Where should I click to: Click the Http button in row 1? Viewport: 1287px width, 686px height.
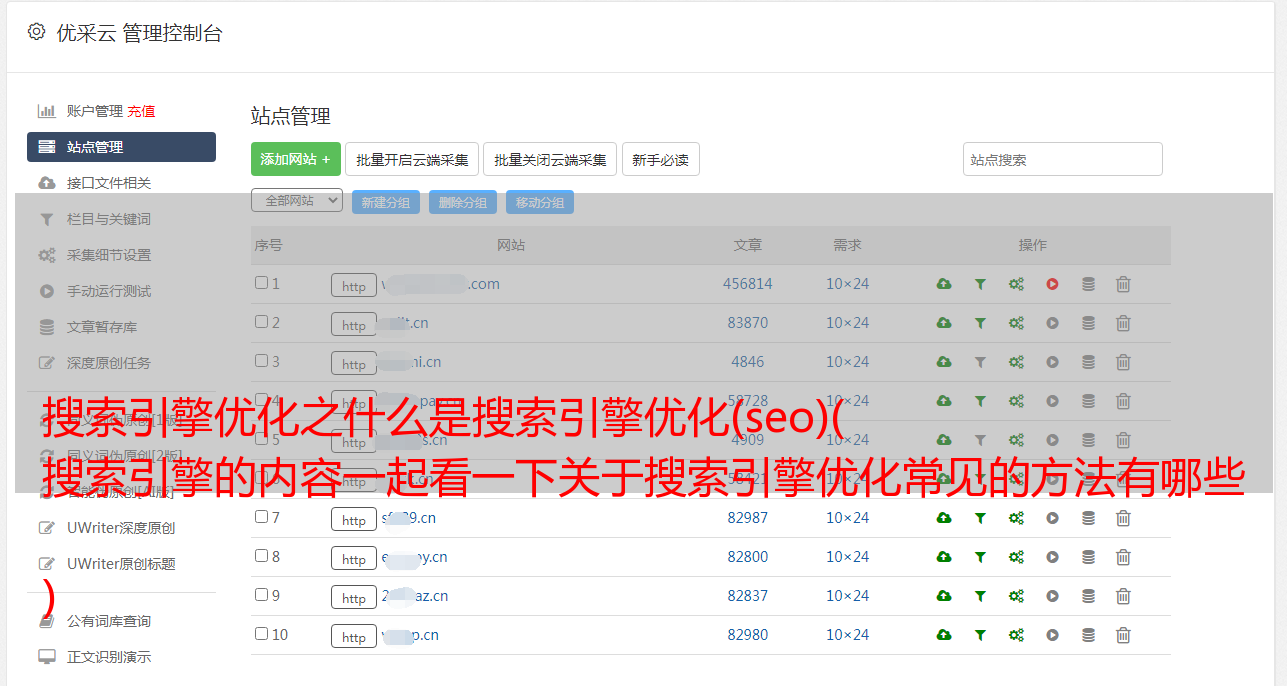pos(354,286)
